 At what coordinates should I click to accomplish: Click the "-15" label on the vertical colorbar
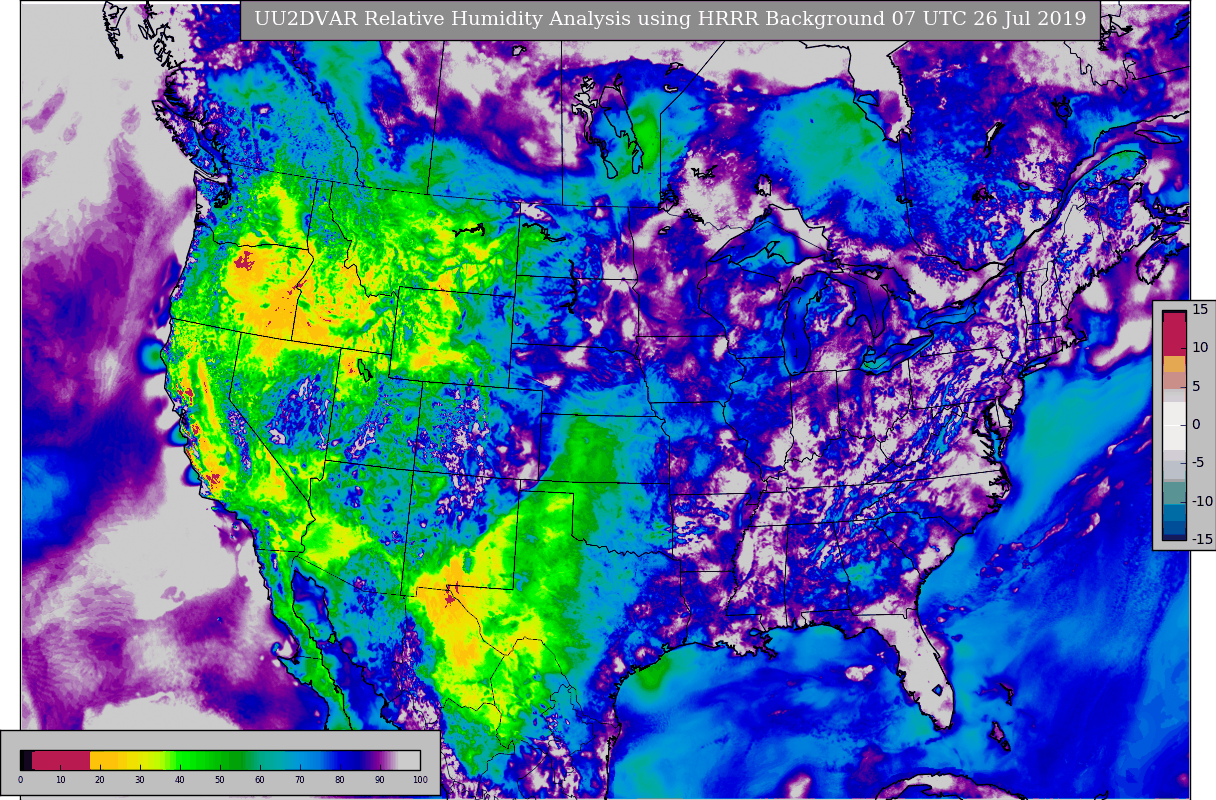click(1201, 539)
